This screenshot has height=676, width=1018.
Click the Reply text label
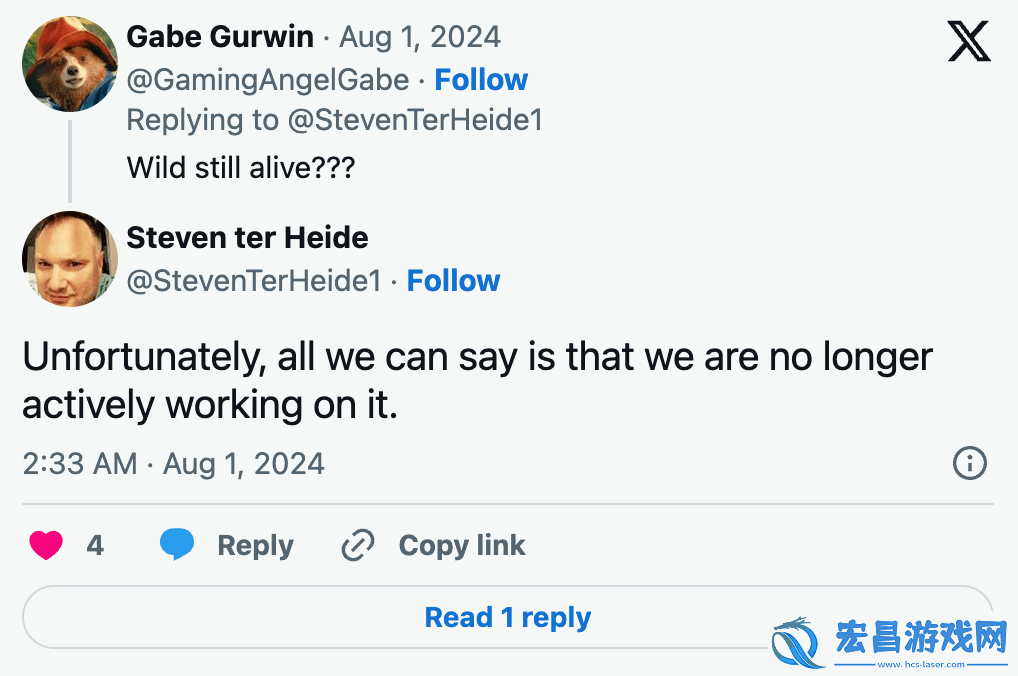[255, 545]
